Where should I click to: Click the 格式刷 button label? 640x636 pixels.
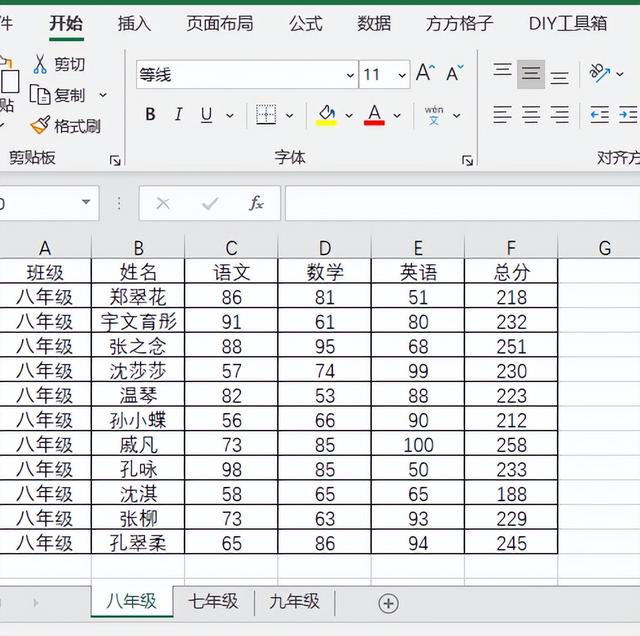tap(77, 126)
